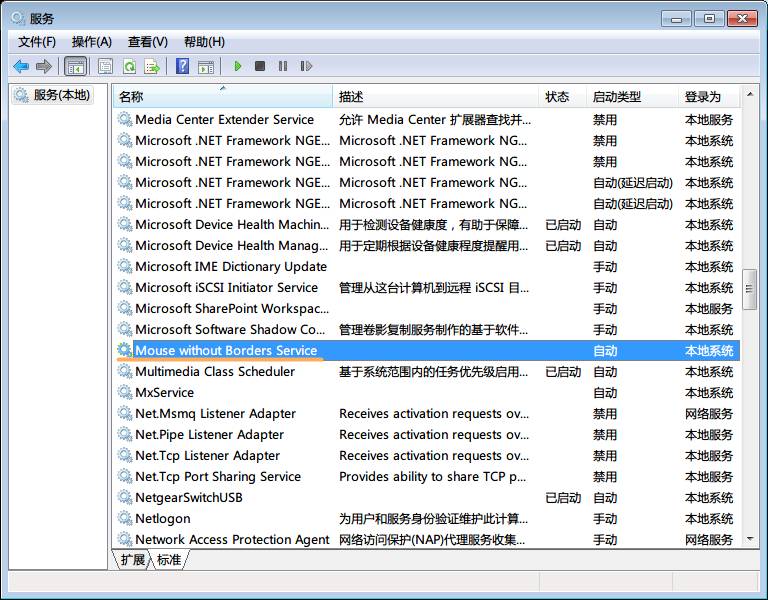768x600 pixels.
Task: Click gear icon of Mouse without Borders Service
Action: pyautogui.click(x=125, y=350)
